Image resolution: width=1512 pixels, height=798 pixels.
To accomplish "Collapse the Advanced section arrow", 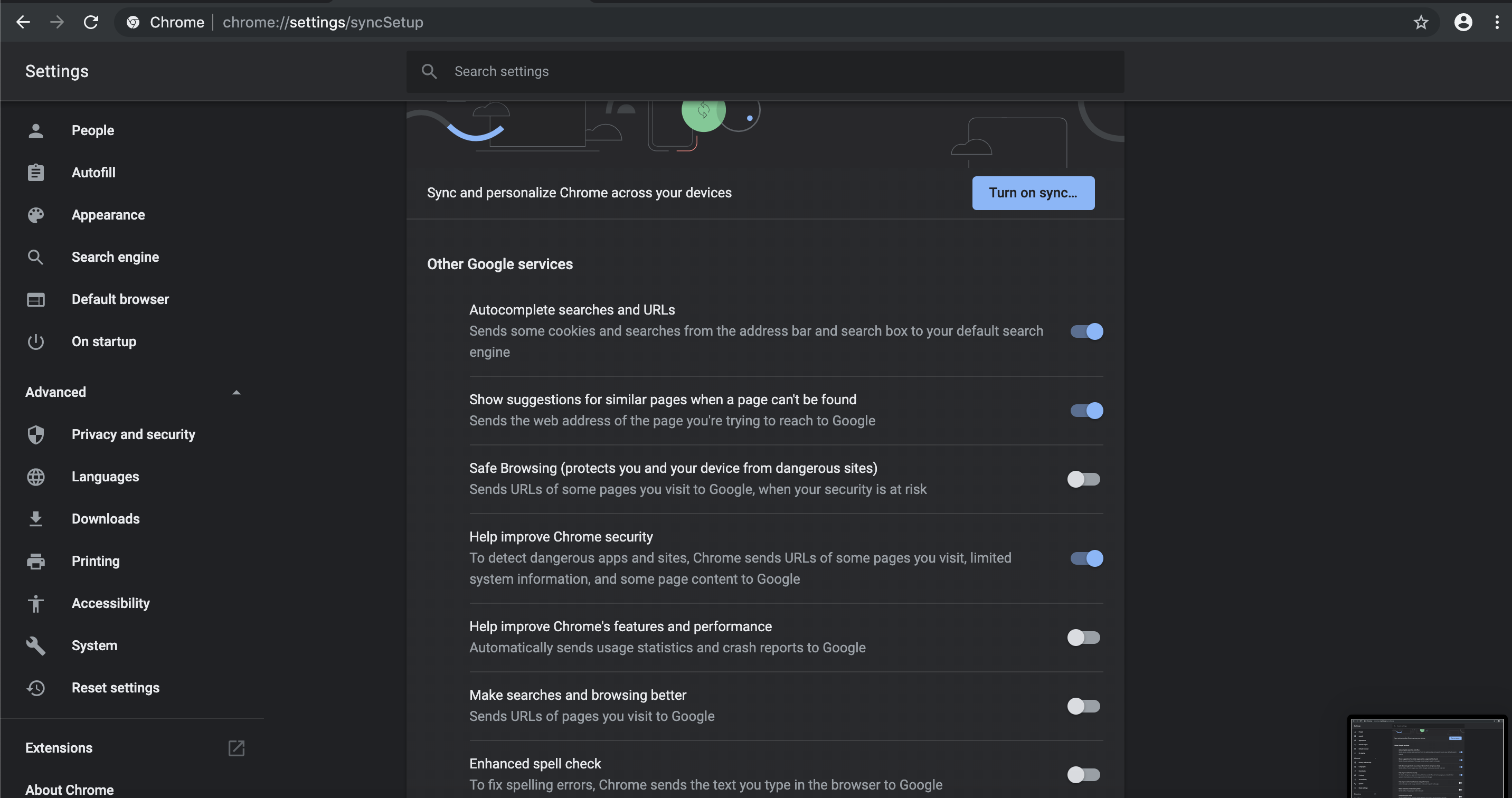I will coord(236,393).
